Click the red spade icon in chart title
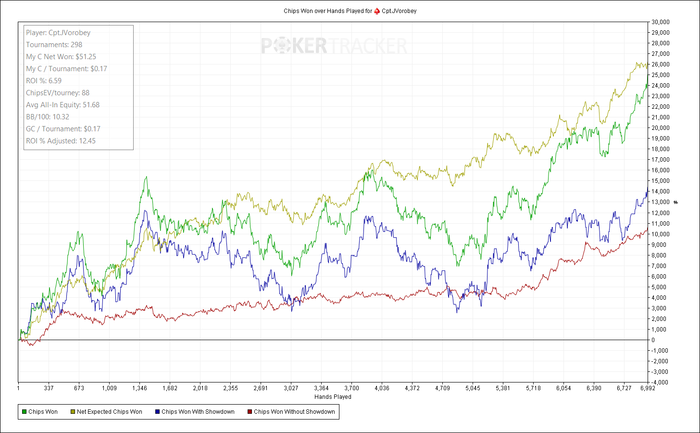 coord(377,11)
